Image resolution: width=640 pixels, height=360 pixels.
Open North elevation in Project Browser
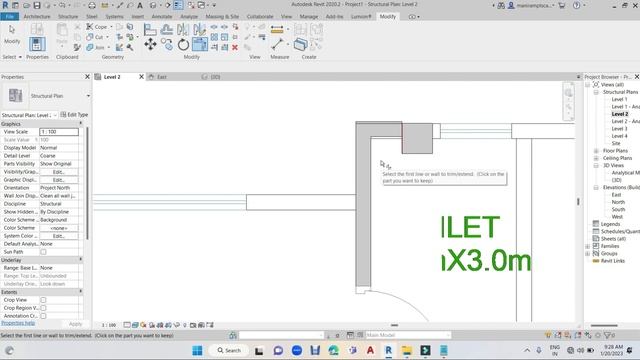[x=618, y=202]
